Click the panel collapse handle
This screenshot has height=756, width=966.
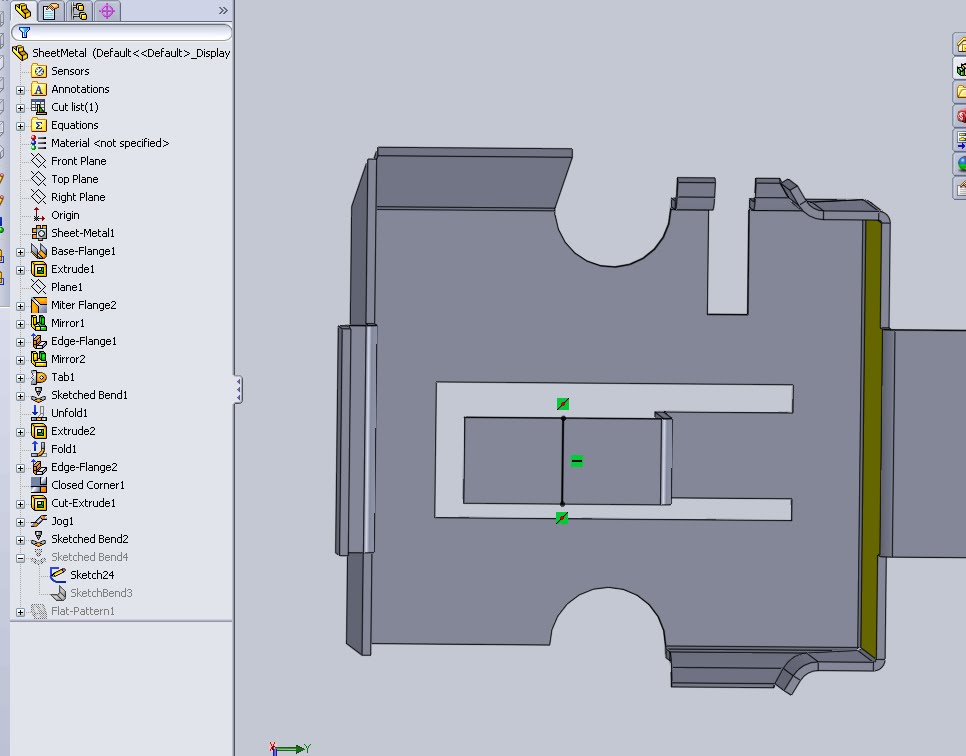[x=238, y=390]
